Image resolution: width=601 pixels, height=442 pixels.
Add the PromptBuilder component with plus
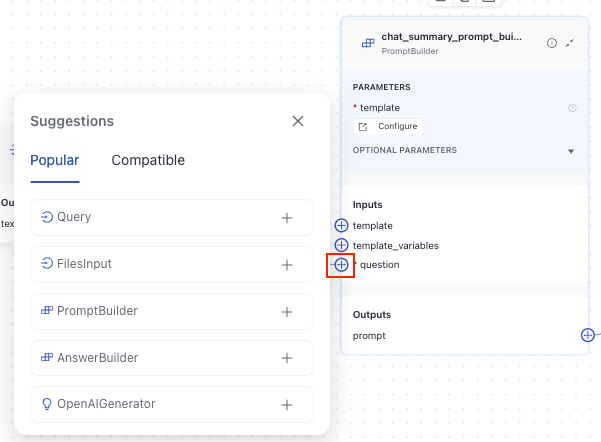pos(287,312)
